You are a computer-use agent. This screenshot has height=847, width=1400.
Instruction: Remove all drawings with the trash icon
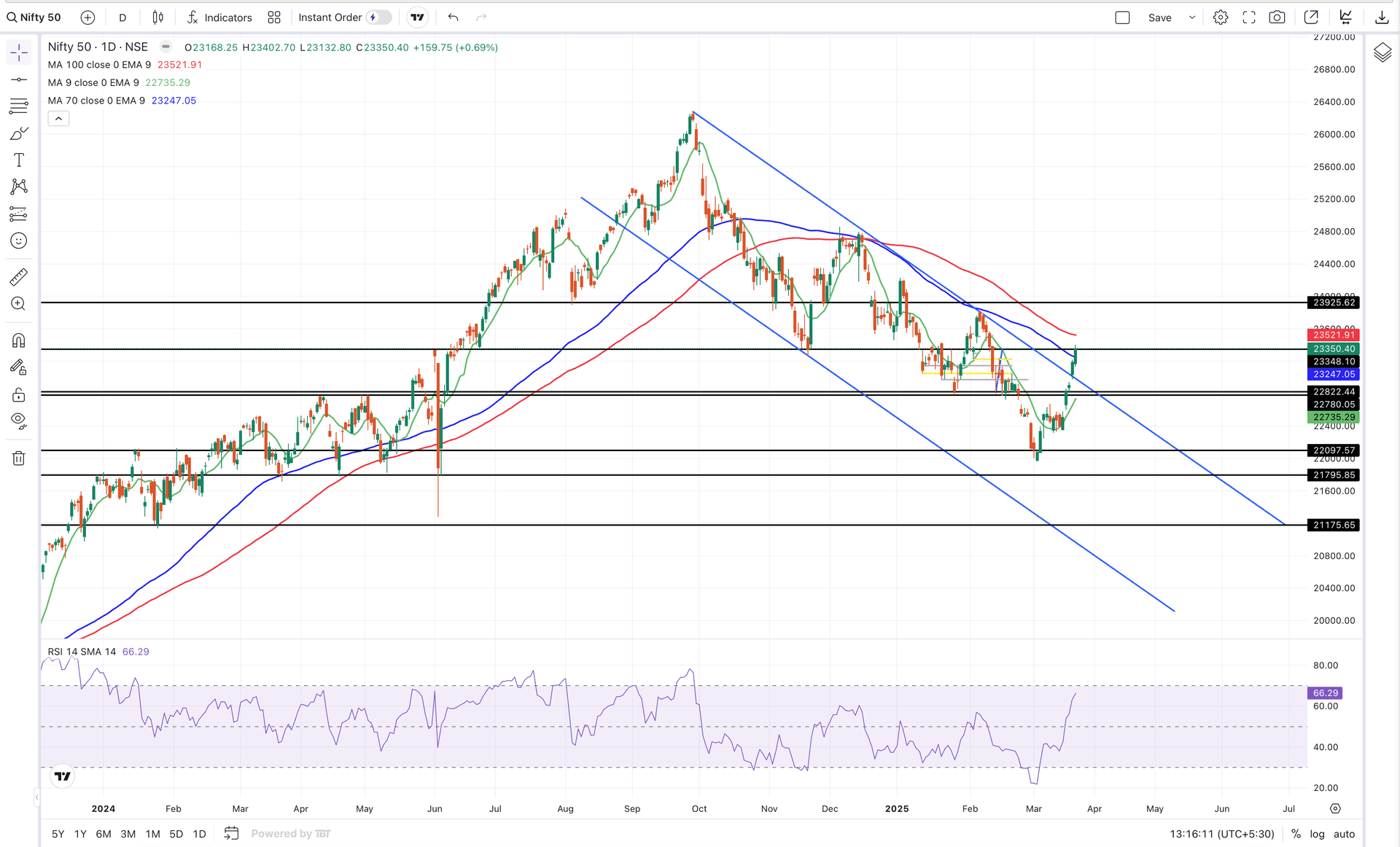coord(19,458)
